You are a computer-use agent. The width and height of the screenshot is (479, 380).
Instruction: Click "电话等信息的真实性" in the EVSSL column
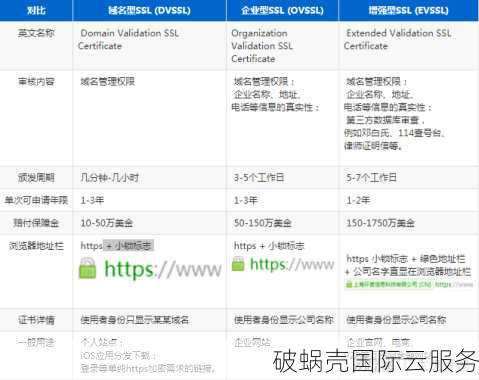click(x=385, y=107)
